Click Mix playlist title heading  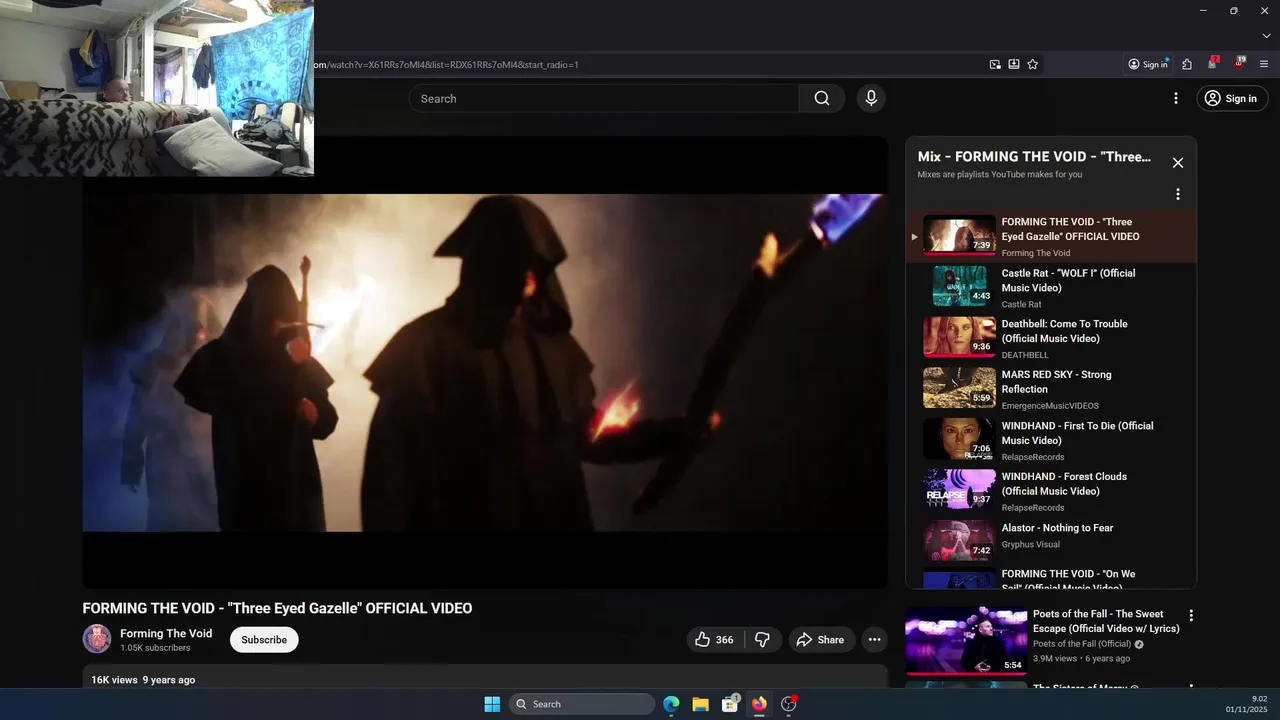tap(1034, 157)
